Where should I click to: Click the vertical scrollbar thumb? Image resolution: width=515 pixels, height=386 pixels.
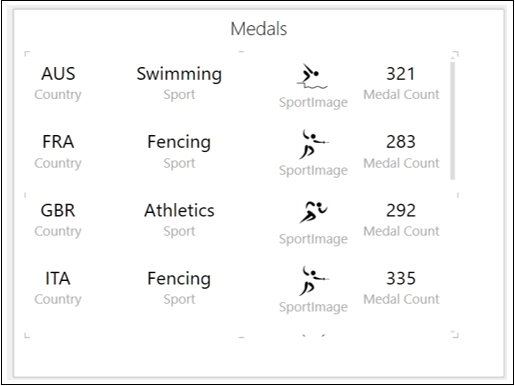(x=452, y=121)
